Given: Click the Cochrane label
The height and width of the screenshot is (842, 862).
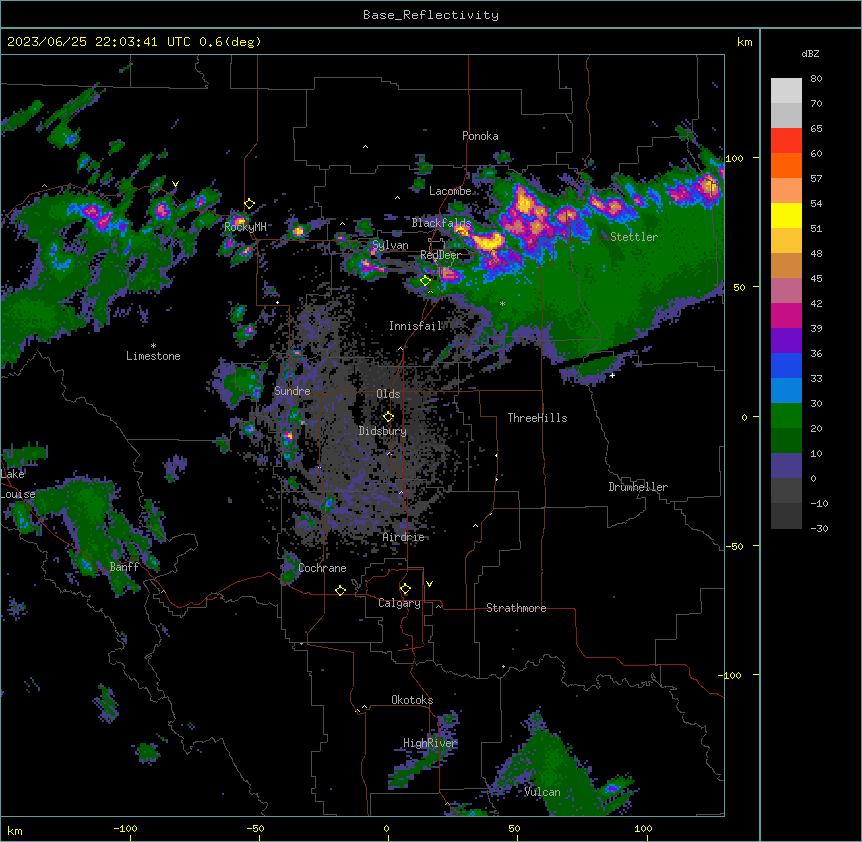Looking at the screenshot, I should (322, 568).
